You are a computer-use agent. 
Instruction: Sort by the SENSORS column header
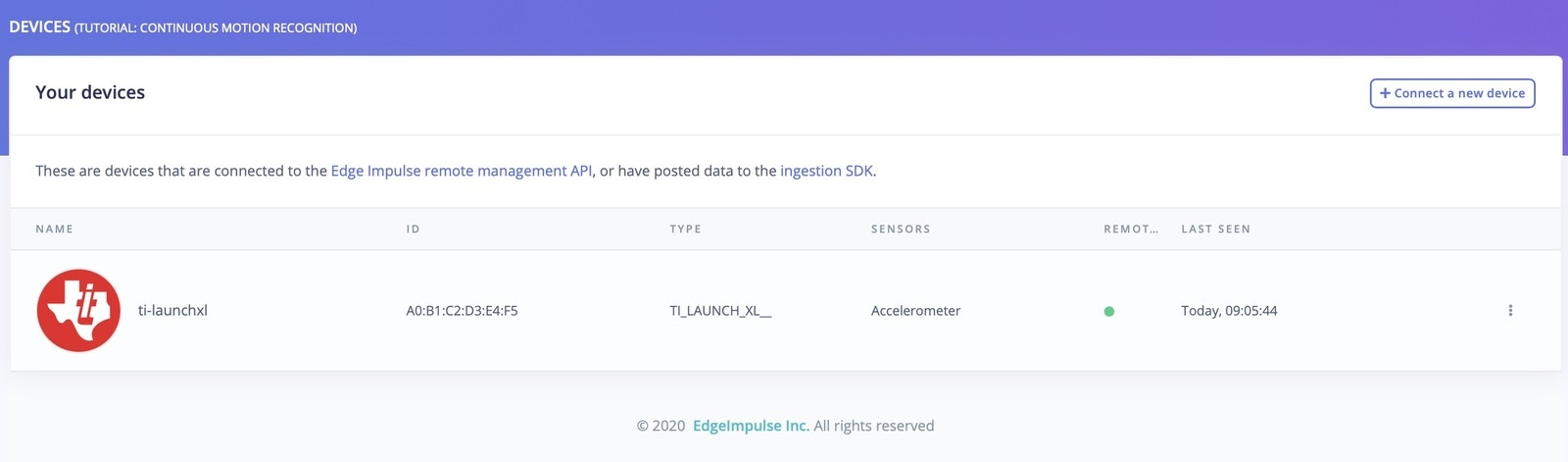(x=901, y=229)
